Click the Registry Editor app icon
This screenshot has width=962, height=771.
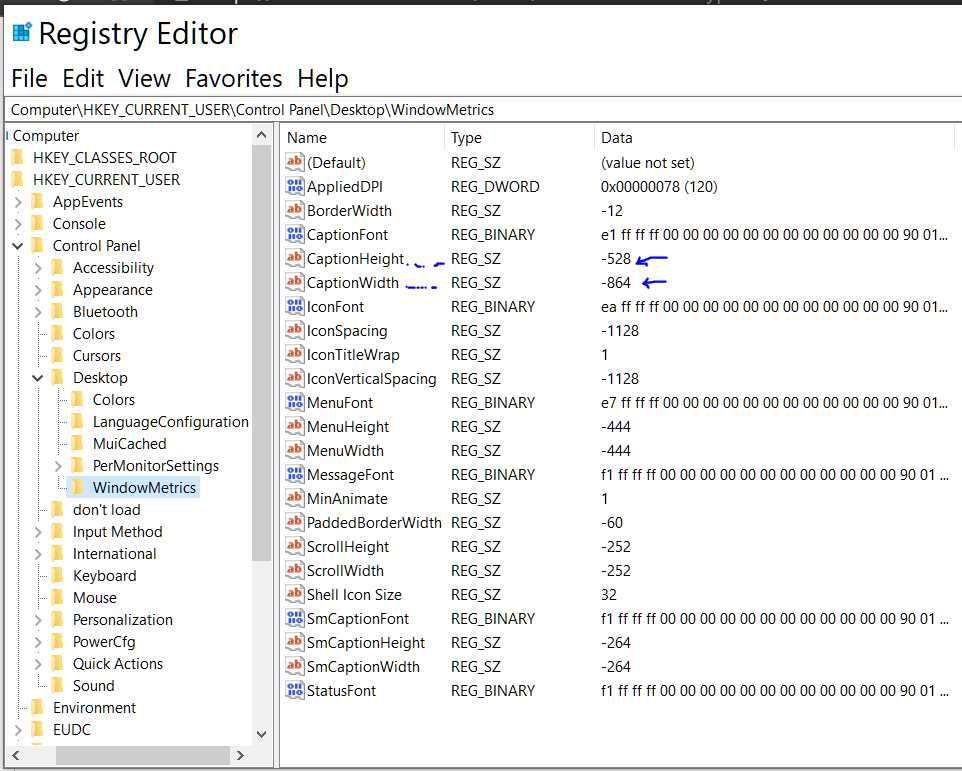22,33
